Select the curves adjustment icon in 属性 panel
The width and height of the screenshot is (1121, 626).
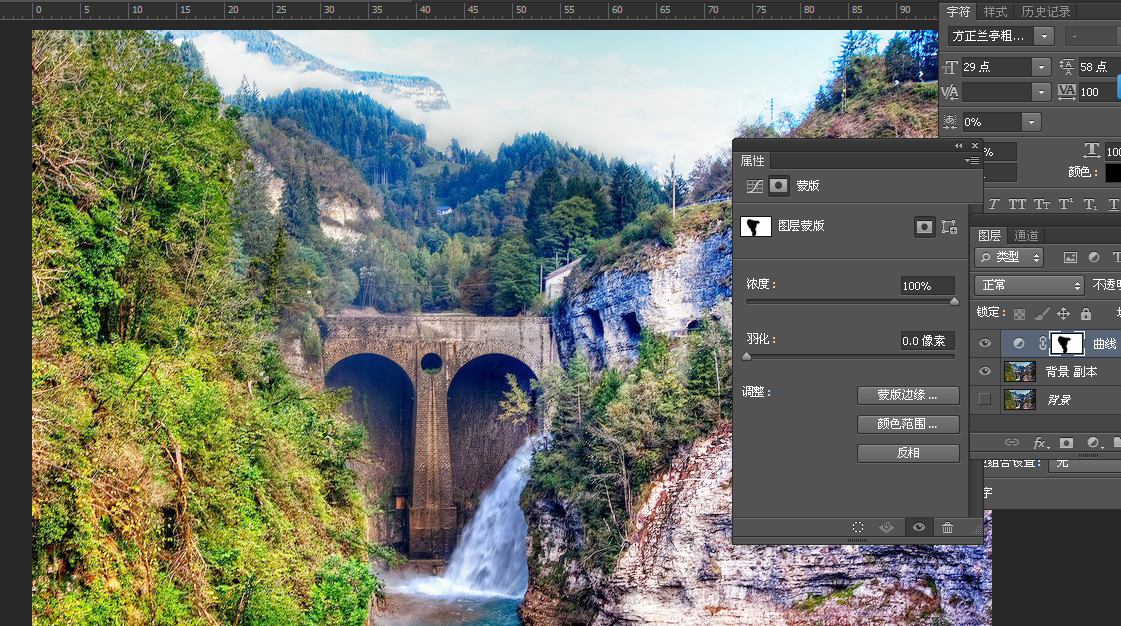755,187
